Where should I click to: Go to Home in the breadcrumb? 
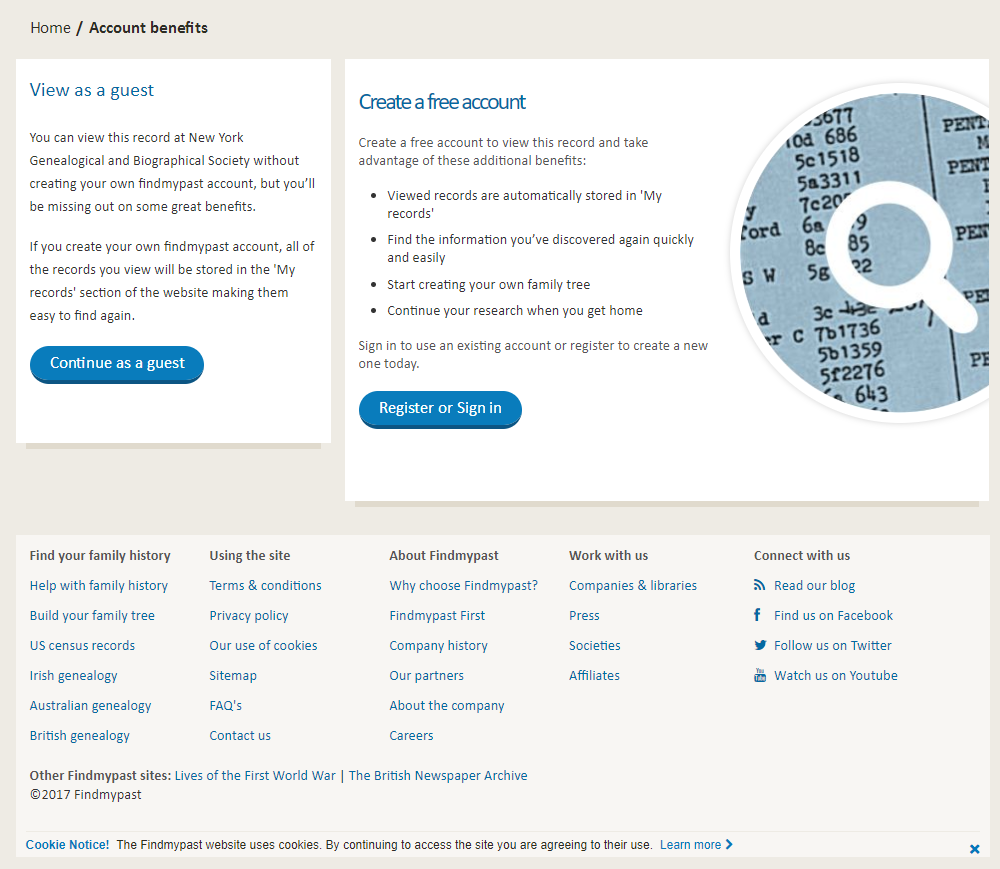(50, 28)
